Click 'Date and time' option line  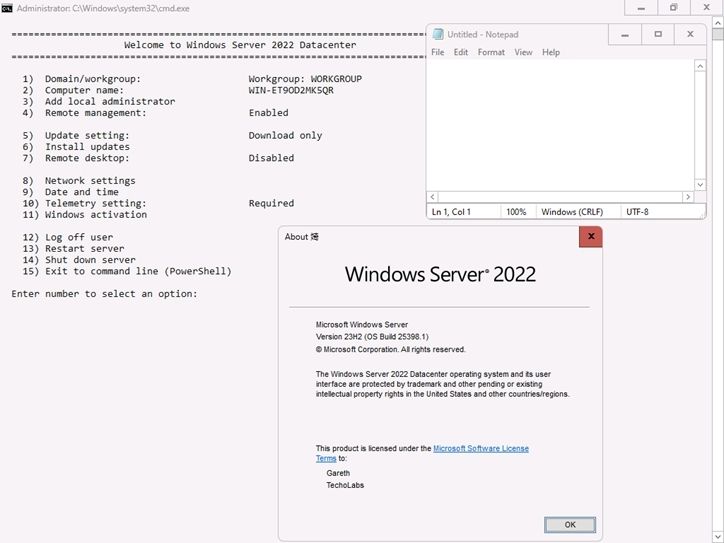[x=70, y=192]
